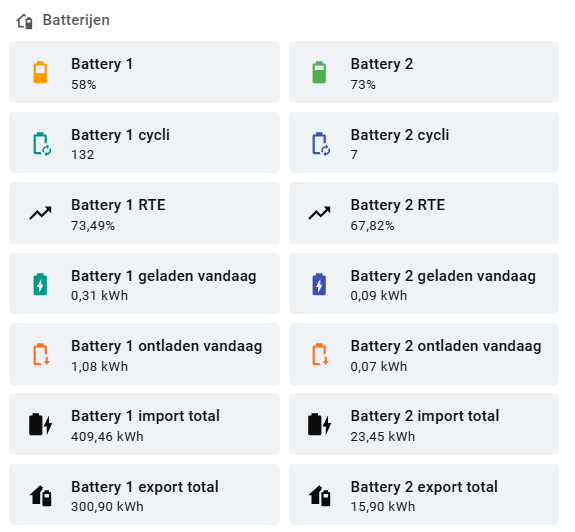Screen dimensions: 575x532
Task: Show the Battery 2 export total tile
Action: [x=424, y=495]
